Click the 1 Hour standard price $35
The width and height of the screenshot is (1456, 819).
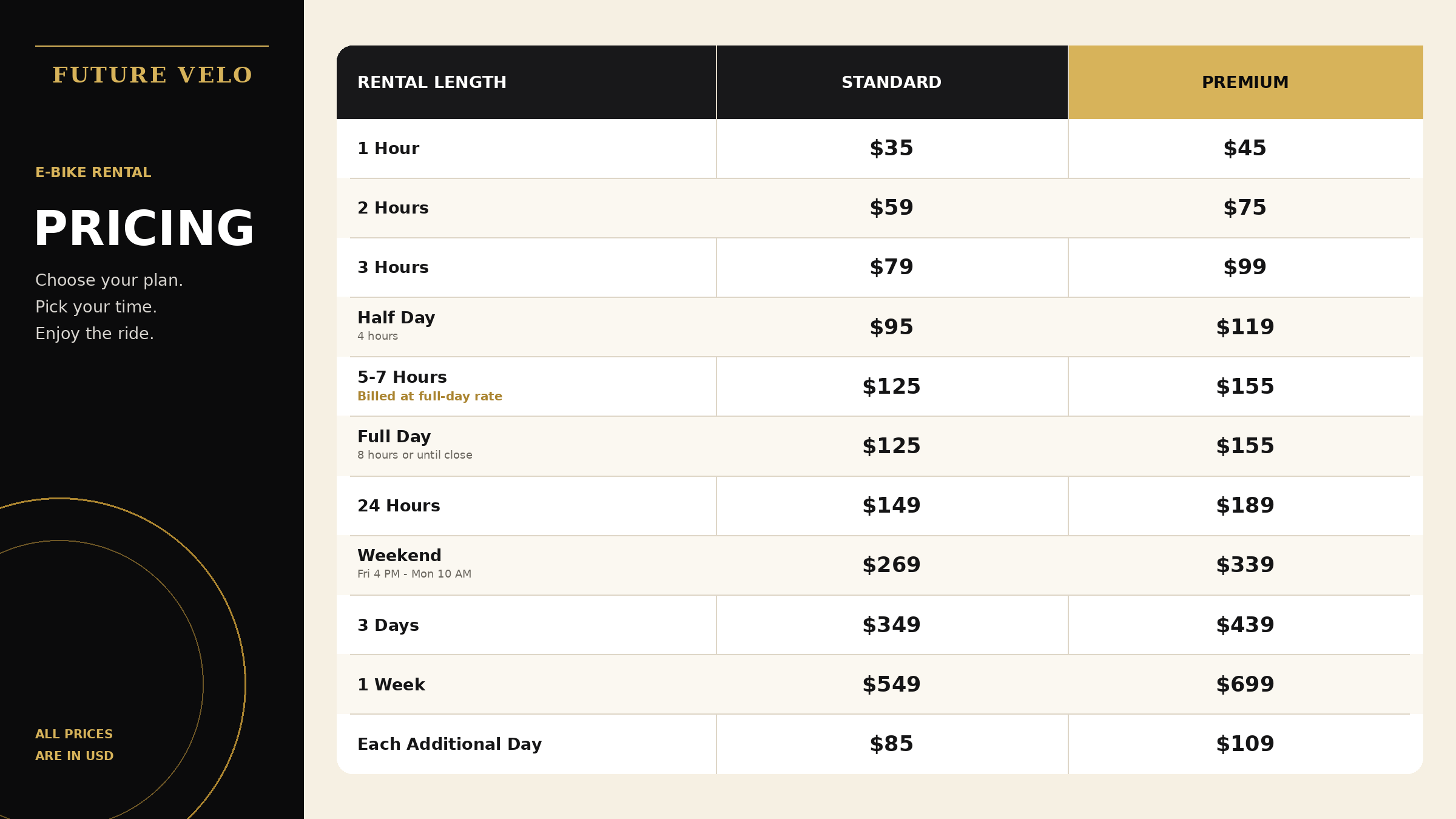point(891,148)
